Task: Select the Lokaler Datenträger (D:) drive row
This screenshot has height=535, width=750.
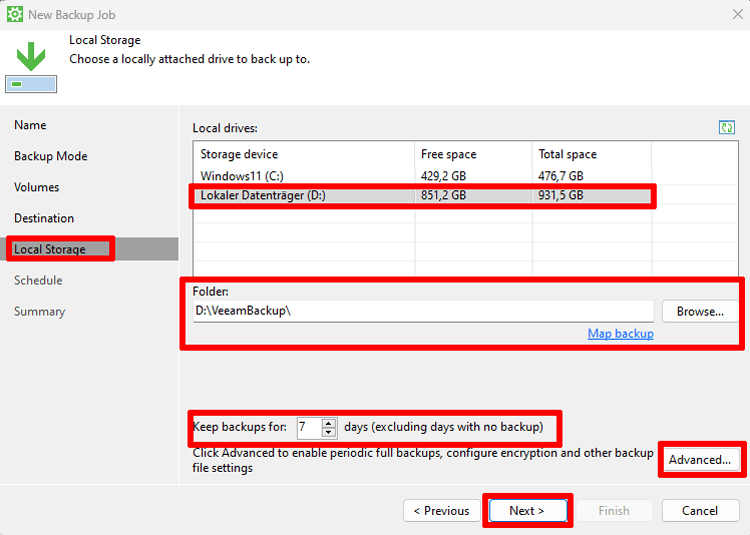Action: click(422, 195)
